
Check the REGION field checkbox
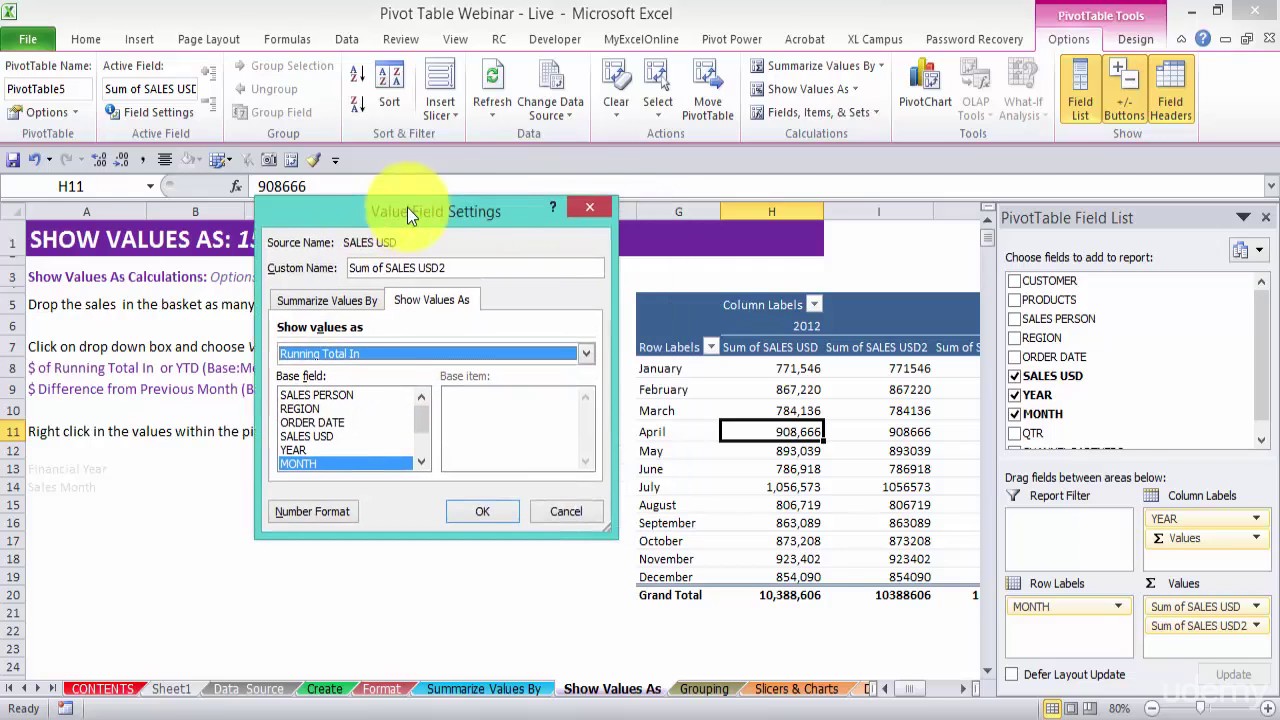(1015, 338)
